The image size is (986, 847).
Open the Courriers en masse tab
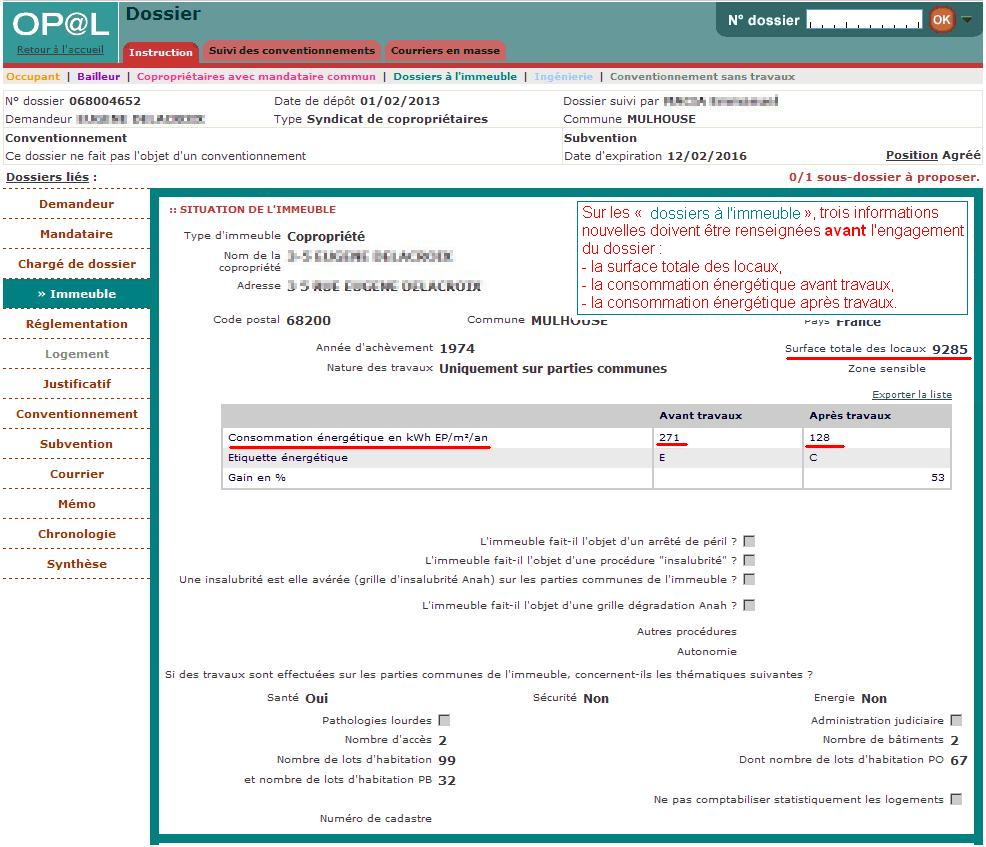[x=445, y=50]
